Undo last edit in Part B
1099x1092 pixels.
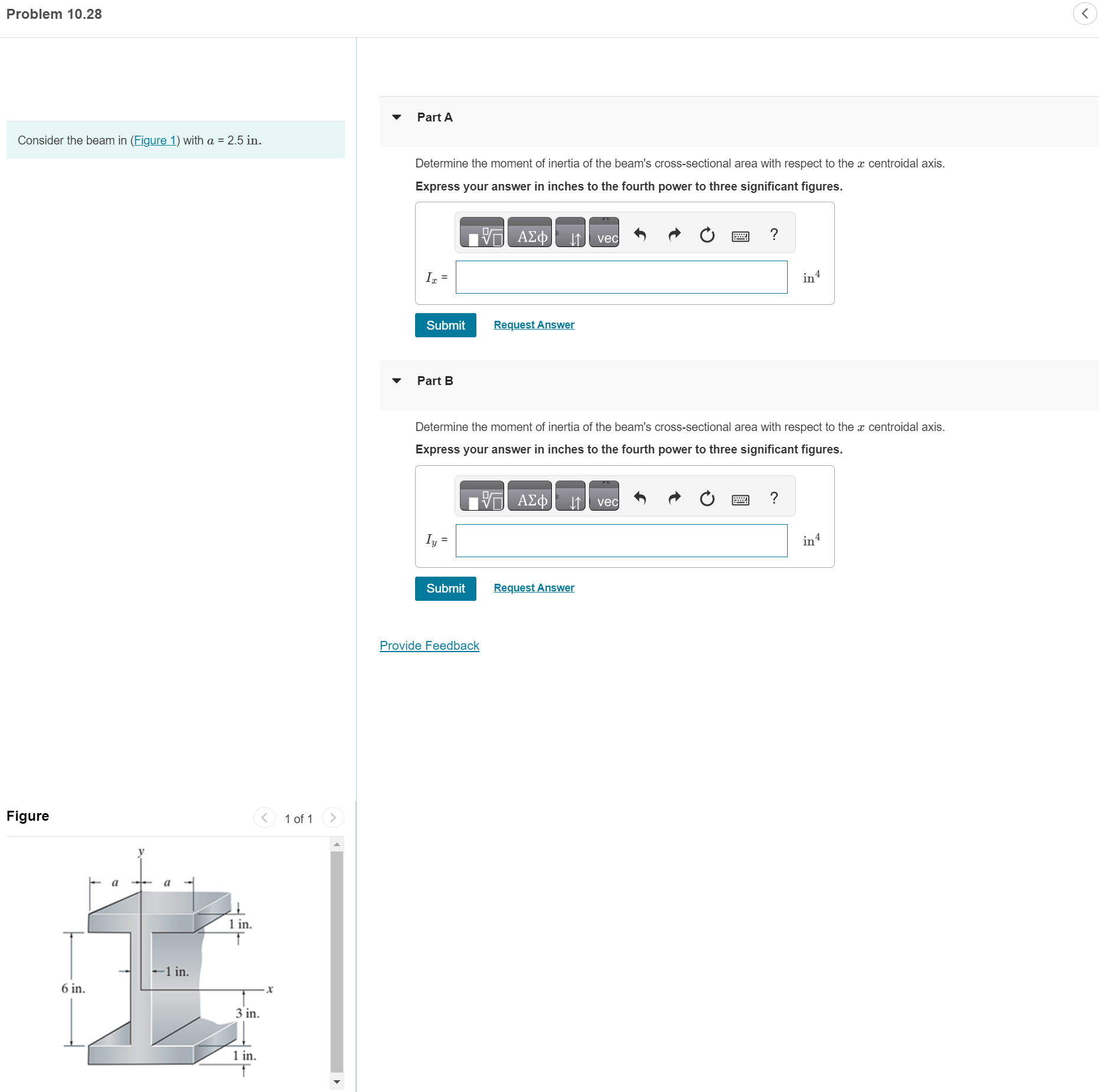(640, 498)
